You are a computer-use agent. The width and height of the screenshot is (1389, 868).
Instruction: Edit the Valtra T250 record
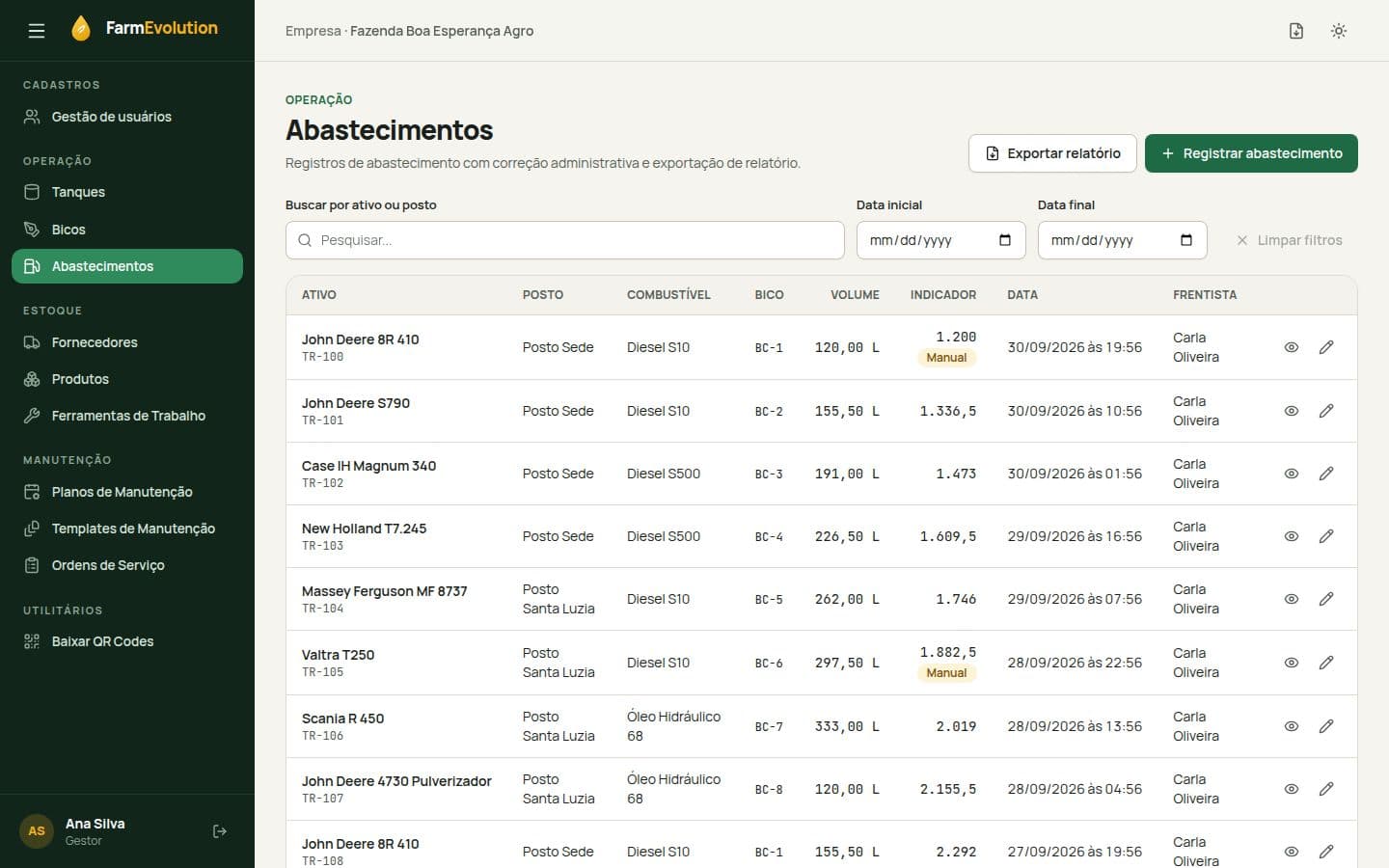tap(1326, 663)
